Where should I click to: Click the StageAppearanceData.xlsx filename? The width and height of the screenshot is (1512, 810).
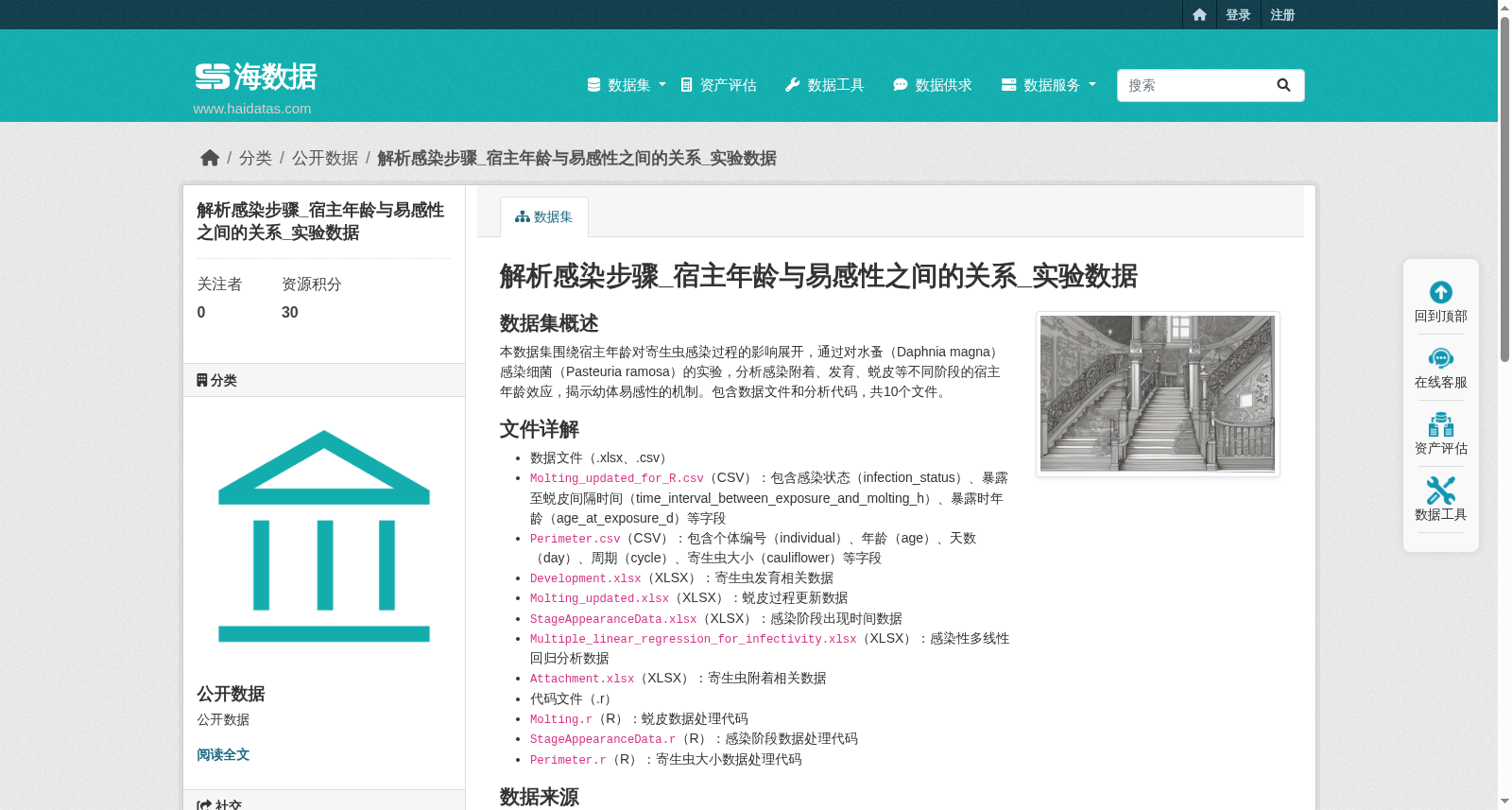(612, 619)
